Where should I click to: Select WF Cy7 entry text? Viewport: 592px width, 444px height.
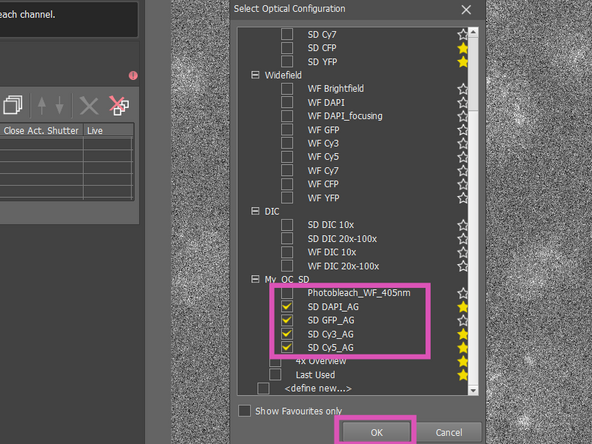(323, 171)
